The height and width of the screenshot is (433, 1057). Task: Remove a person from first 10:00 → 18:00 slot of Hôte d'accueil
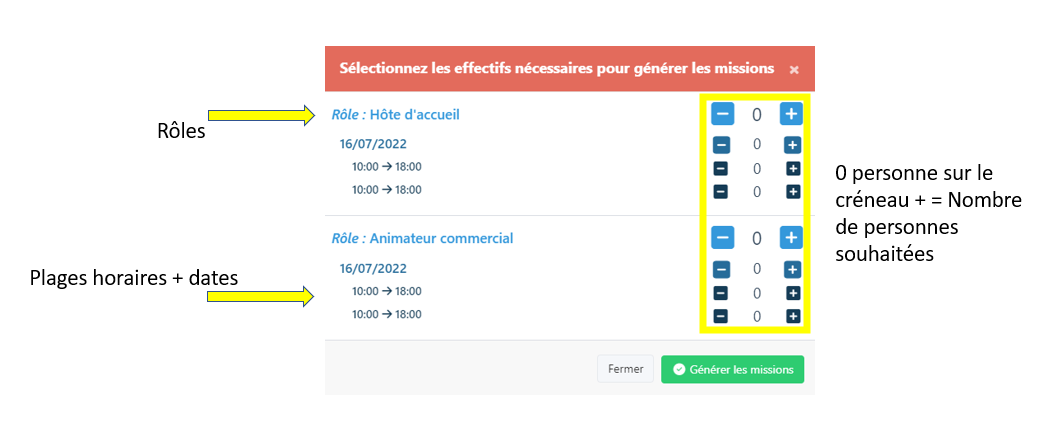click(x=720, y=168)
